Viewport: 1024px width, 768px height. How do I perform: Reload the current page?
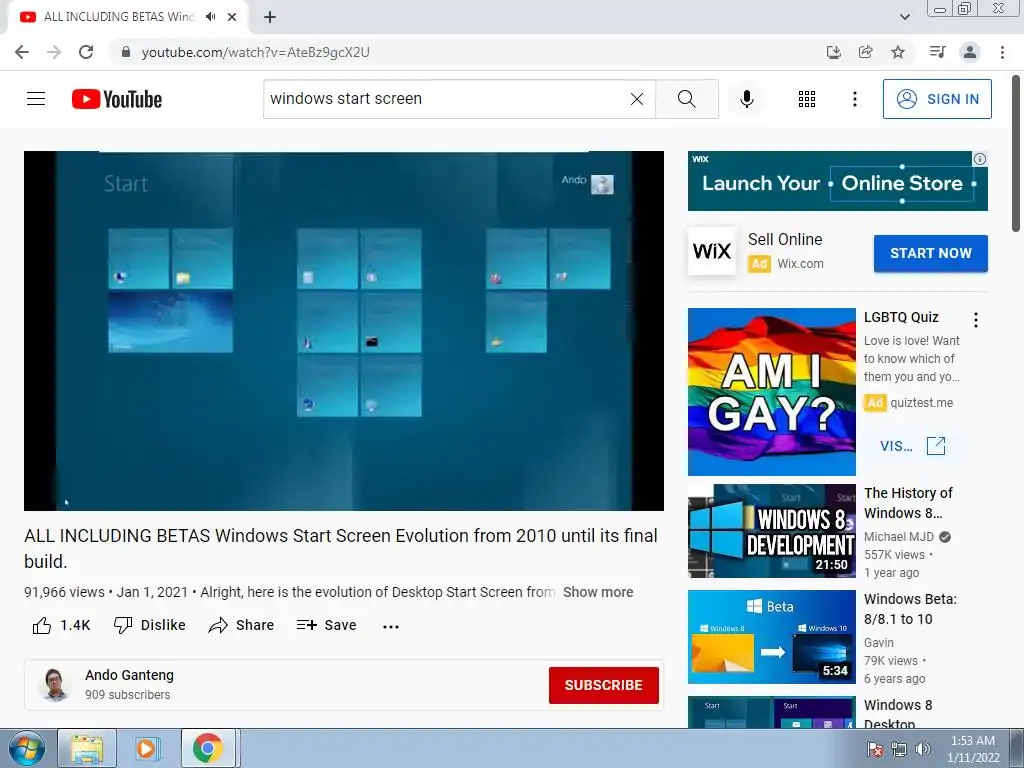(86, 52)
